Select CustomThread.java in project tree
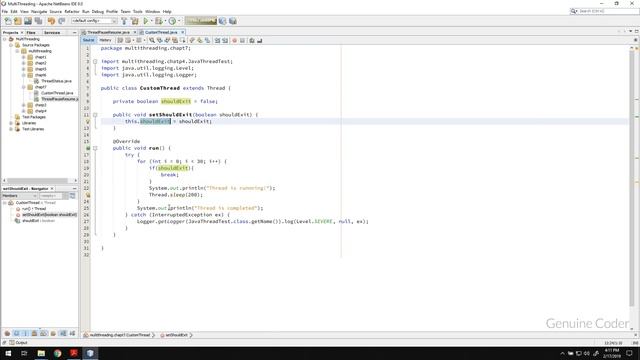 pos(57,93)
